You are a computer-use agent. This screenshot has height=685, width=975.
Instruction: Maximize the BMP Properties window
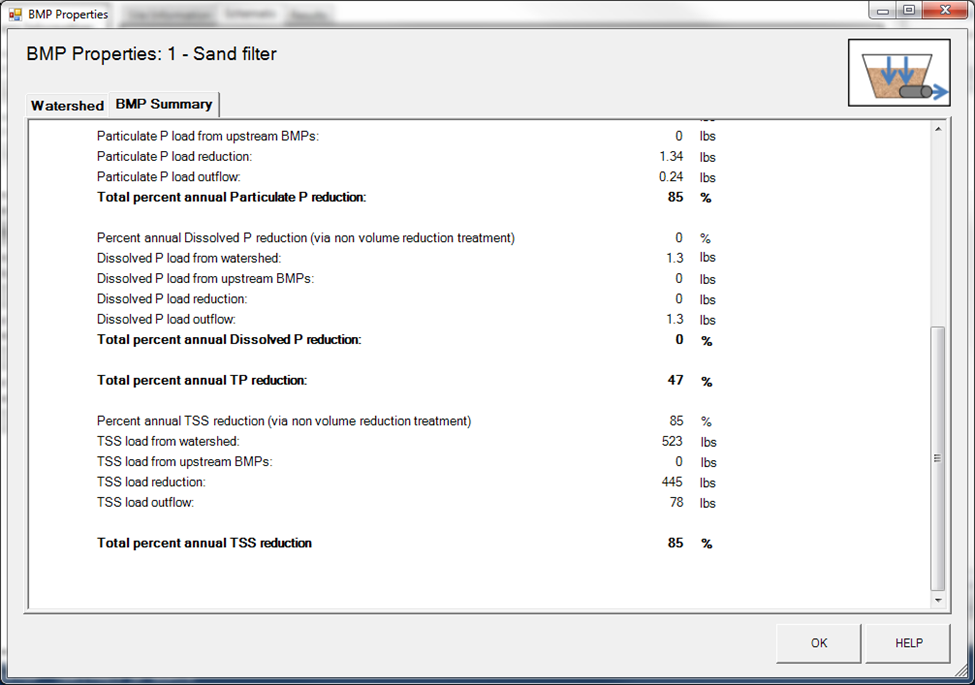tap(909, 11)
